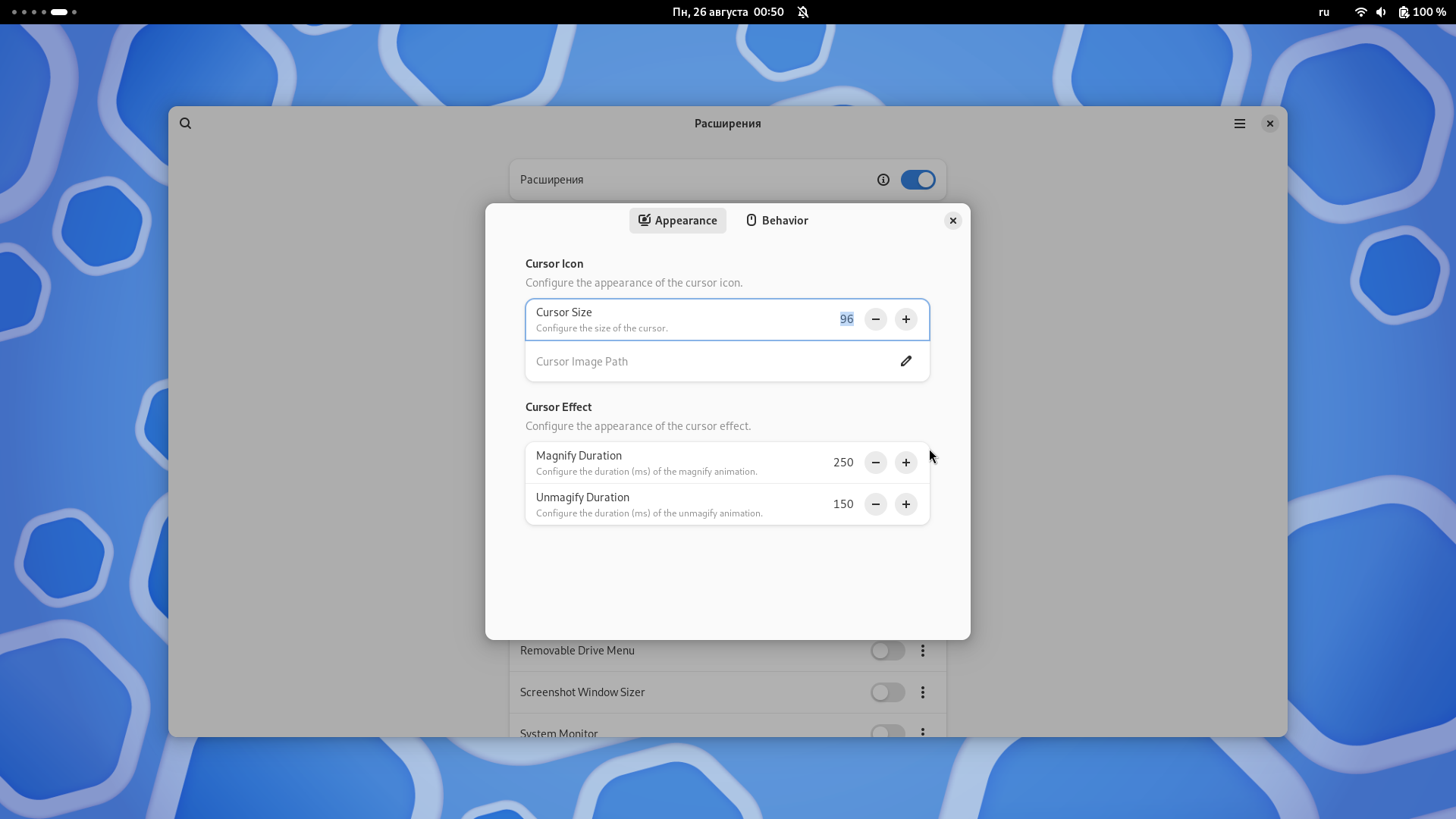The width and height of the screenshot is (1456, 819).
Task: Switch to the Behavior tab
Action: pyautogui.click(x=777, y=221)
